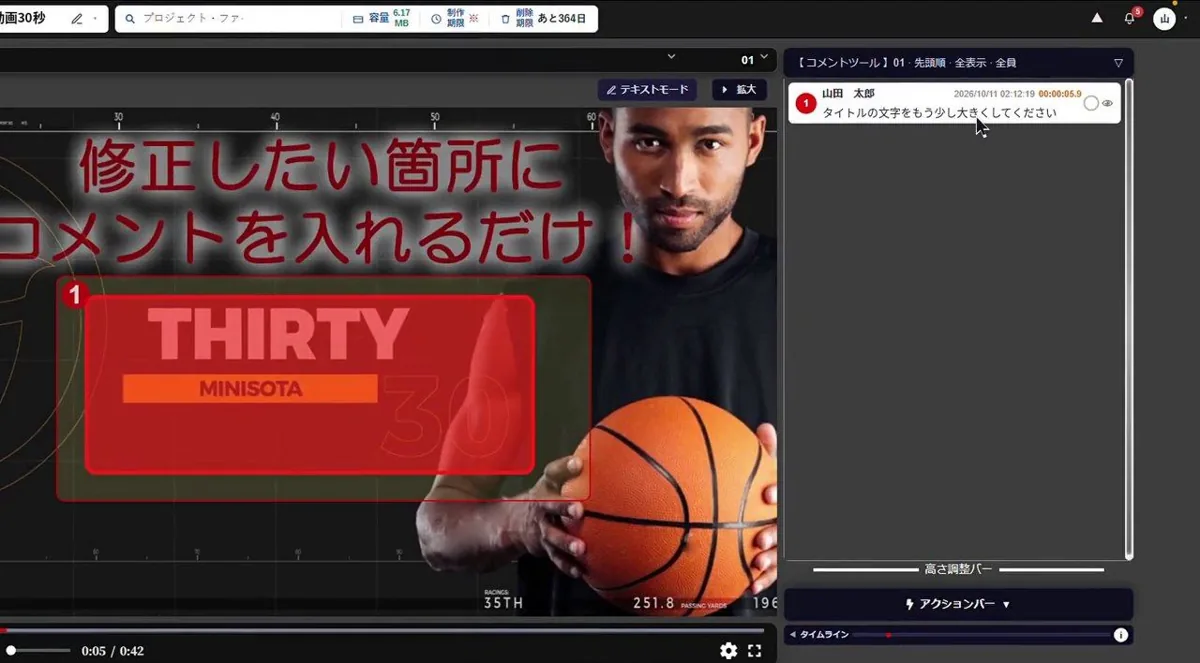Adjust the volume slider
The height and width of the screenshot is (663, 1200).
pos(39,651)
